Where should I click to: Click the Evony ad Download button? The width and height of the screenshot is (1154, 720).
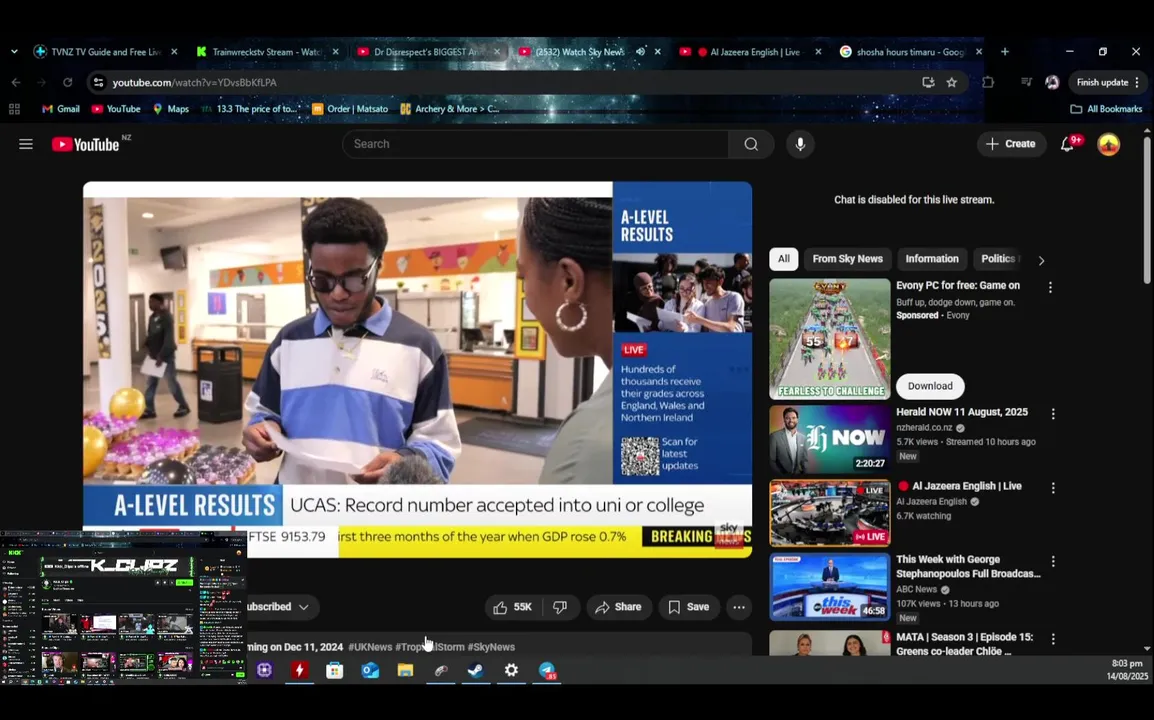(930, 387)
